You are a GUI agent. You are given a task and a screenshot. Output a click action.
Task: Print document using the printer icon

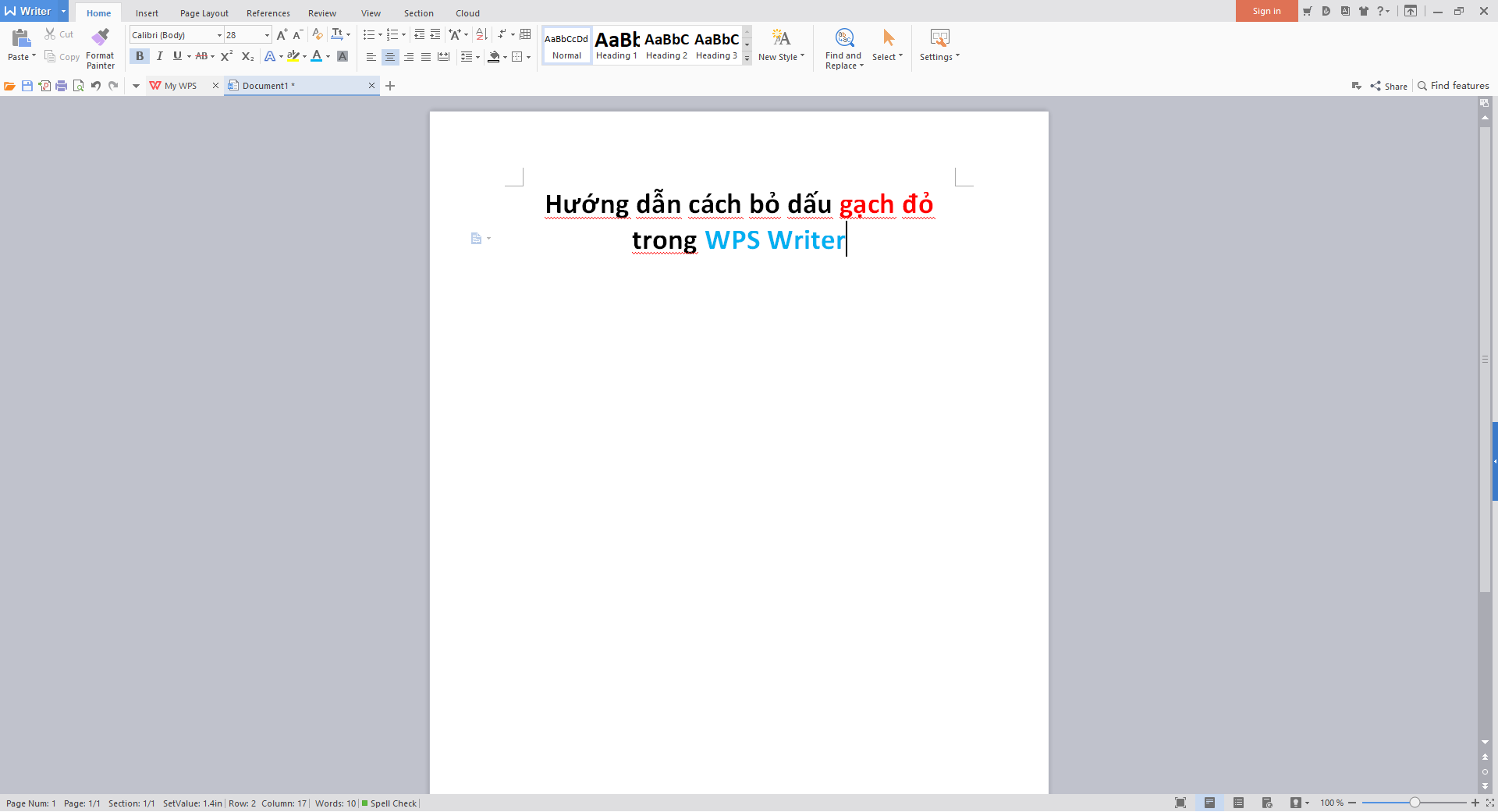(x=61, y=86)
